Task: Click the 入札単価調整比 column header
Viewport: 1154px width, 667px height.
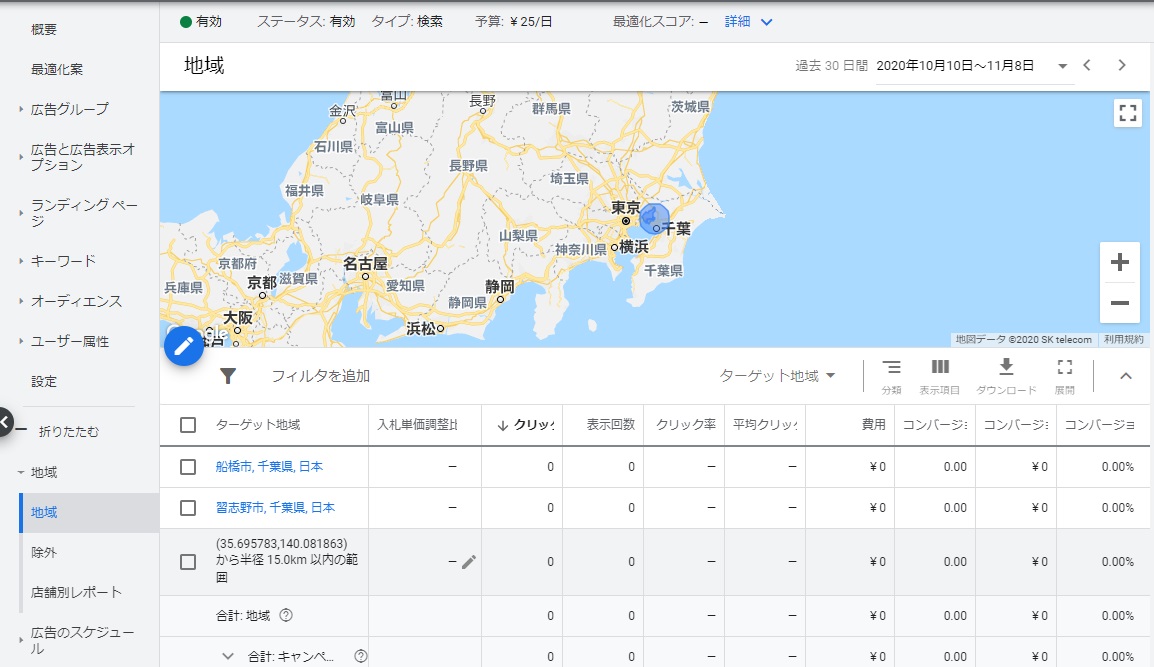Action: click(417, 425)
